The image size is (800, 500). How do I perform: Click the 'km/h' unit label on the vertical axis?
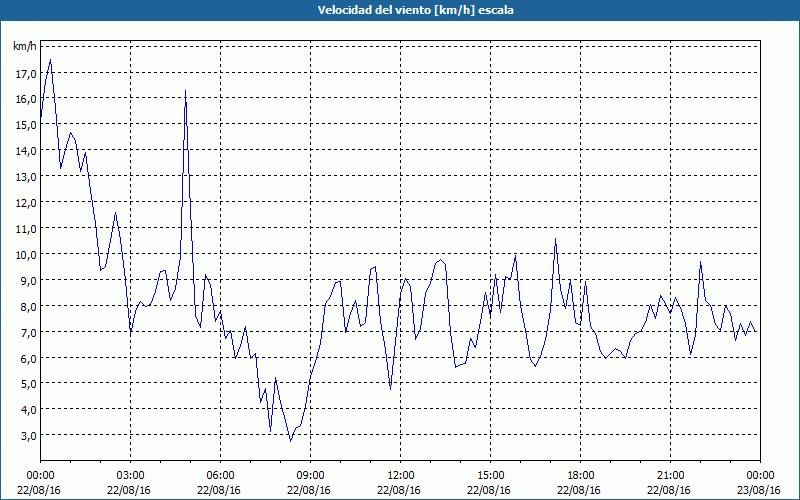[x=25, y=46]
